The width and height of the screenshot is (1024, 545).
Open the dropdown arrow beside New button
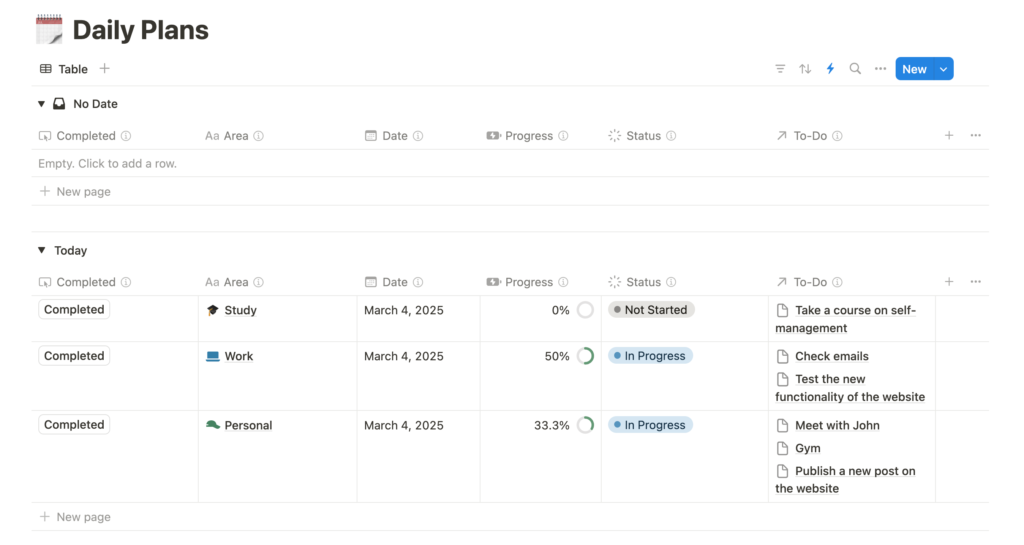click(x=943, y=69)
